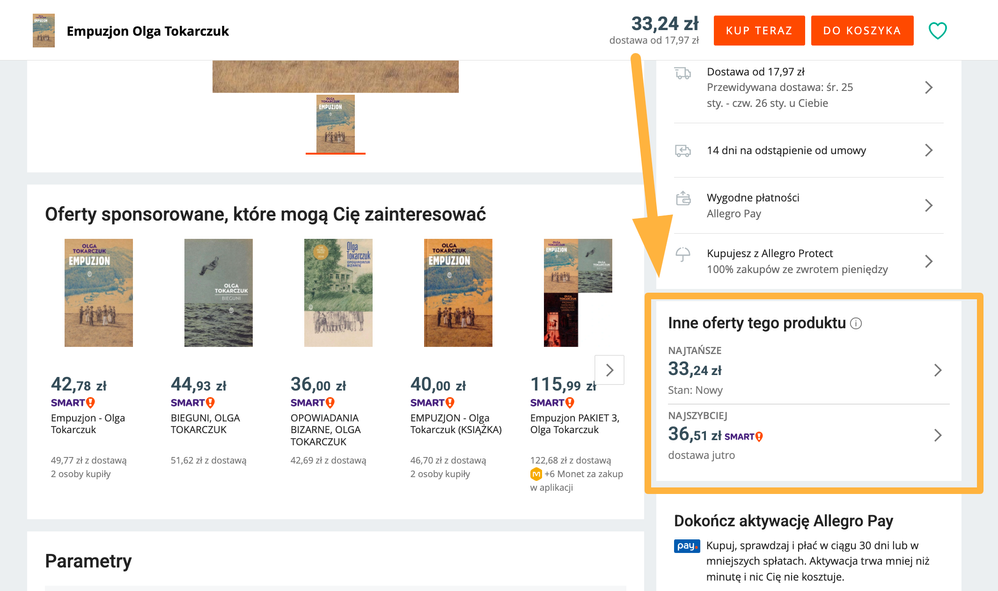Viewport: 998px width, 591px height.
Task: Expand delivery details chevron
Action: coord(929,87)
